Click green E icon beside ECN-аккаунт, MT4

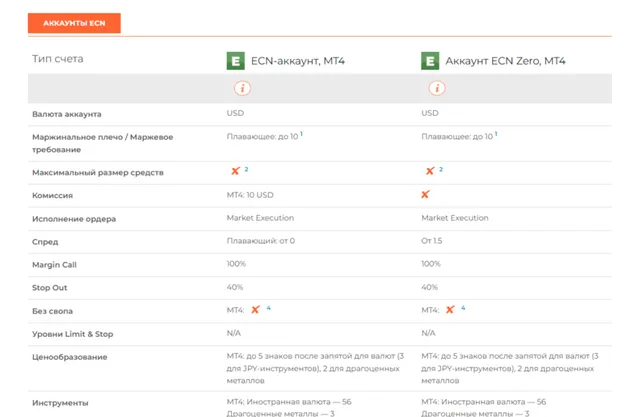coord(236,61)
